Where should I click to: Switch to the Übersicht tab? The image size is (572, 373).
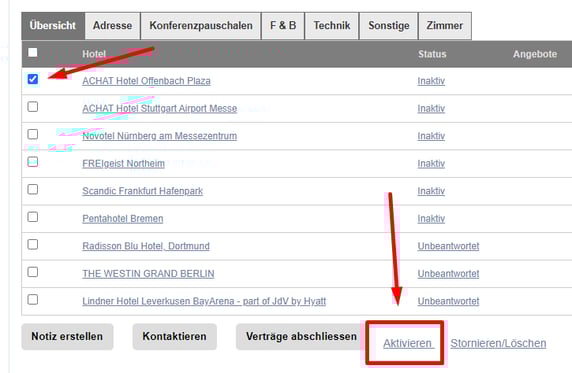pyautogui.click(x=53, y=26)
